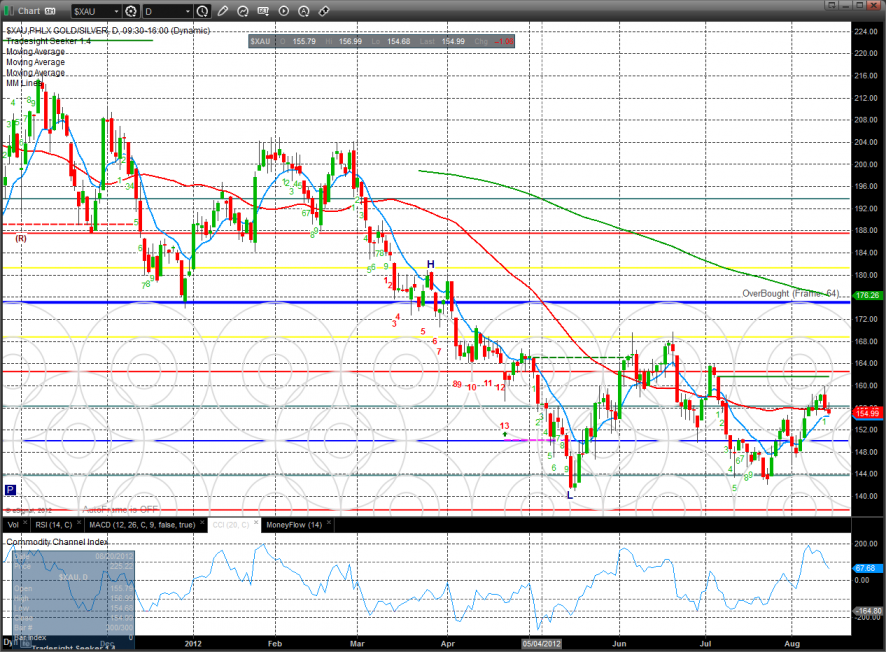This screenshot has width=886, height=652.
Task: Click the circular arrow refresh icon
Action: pos(242,12)
